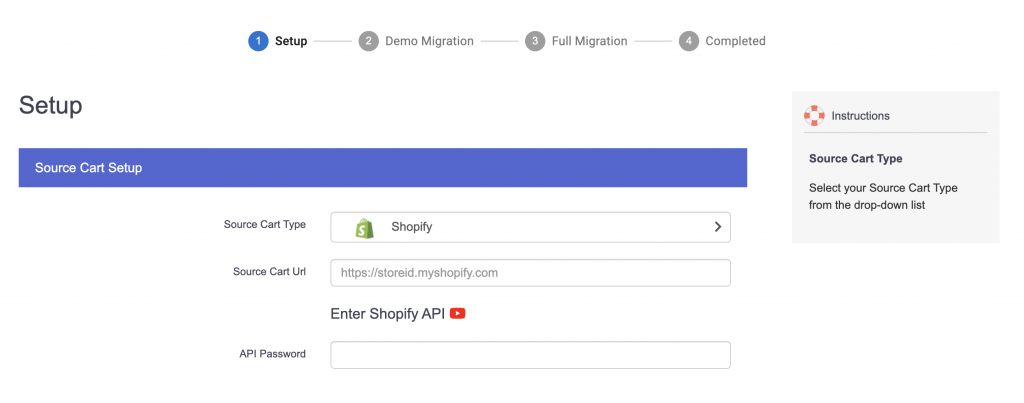Focus the Source Cart Url input field
The width and height of the screenshot is (1024, 403).
pos(530,273)
